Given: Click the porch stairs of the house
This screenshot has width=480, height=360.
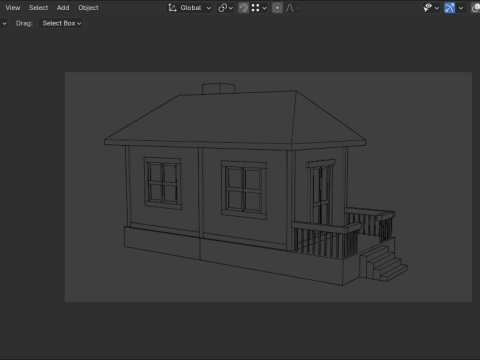Looking at the screenshot, I should (x=384, y=263).
